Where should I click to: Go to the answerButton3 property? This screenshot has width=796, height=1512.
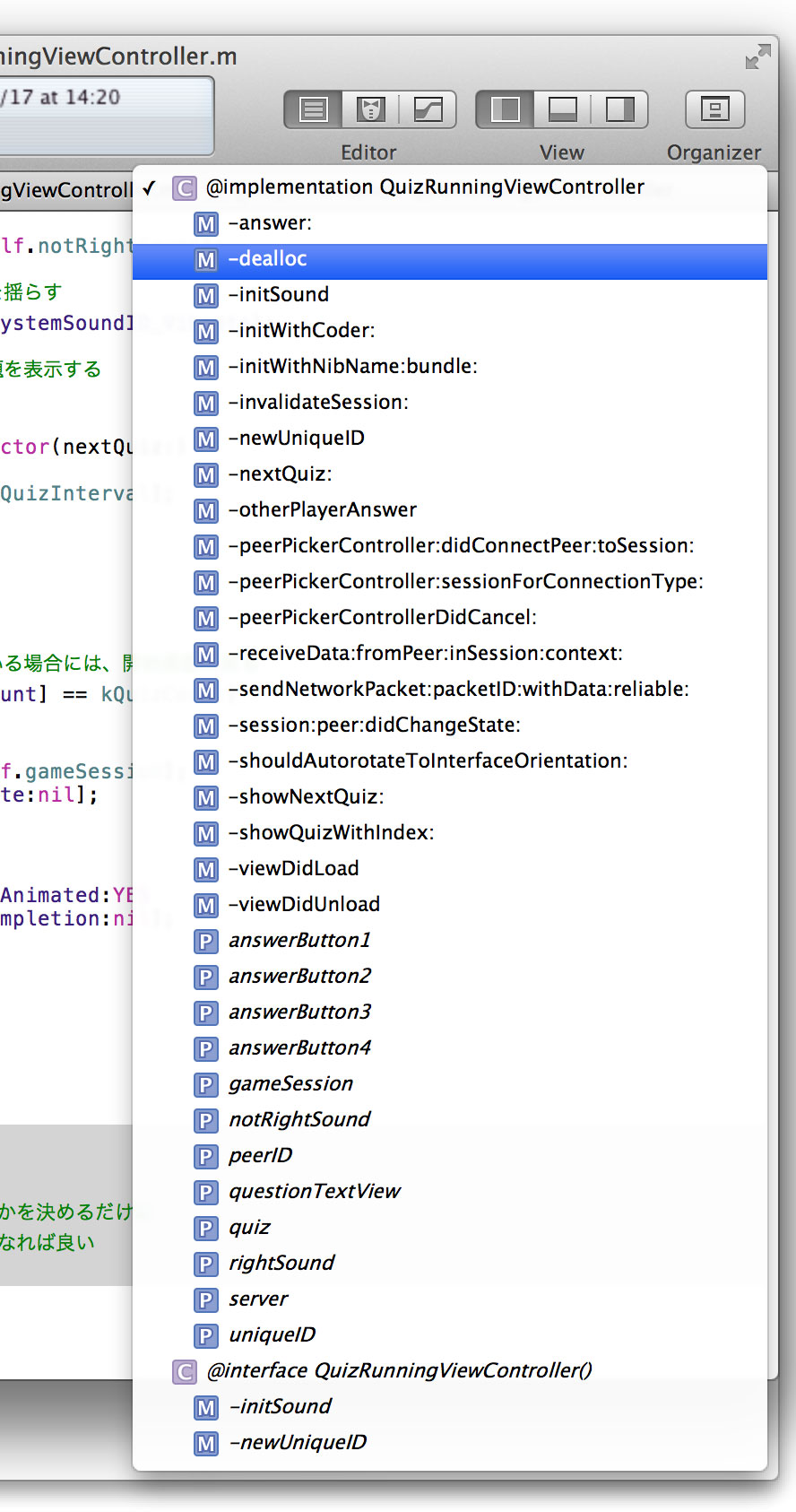450,1012
